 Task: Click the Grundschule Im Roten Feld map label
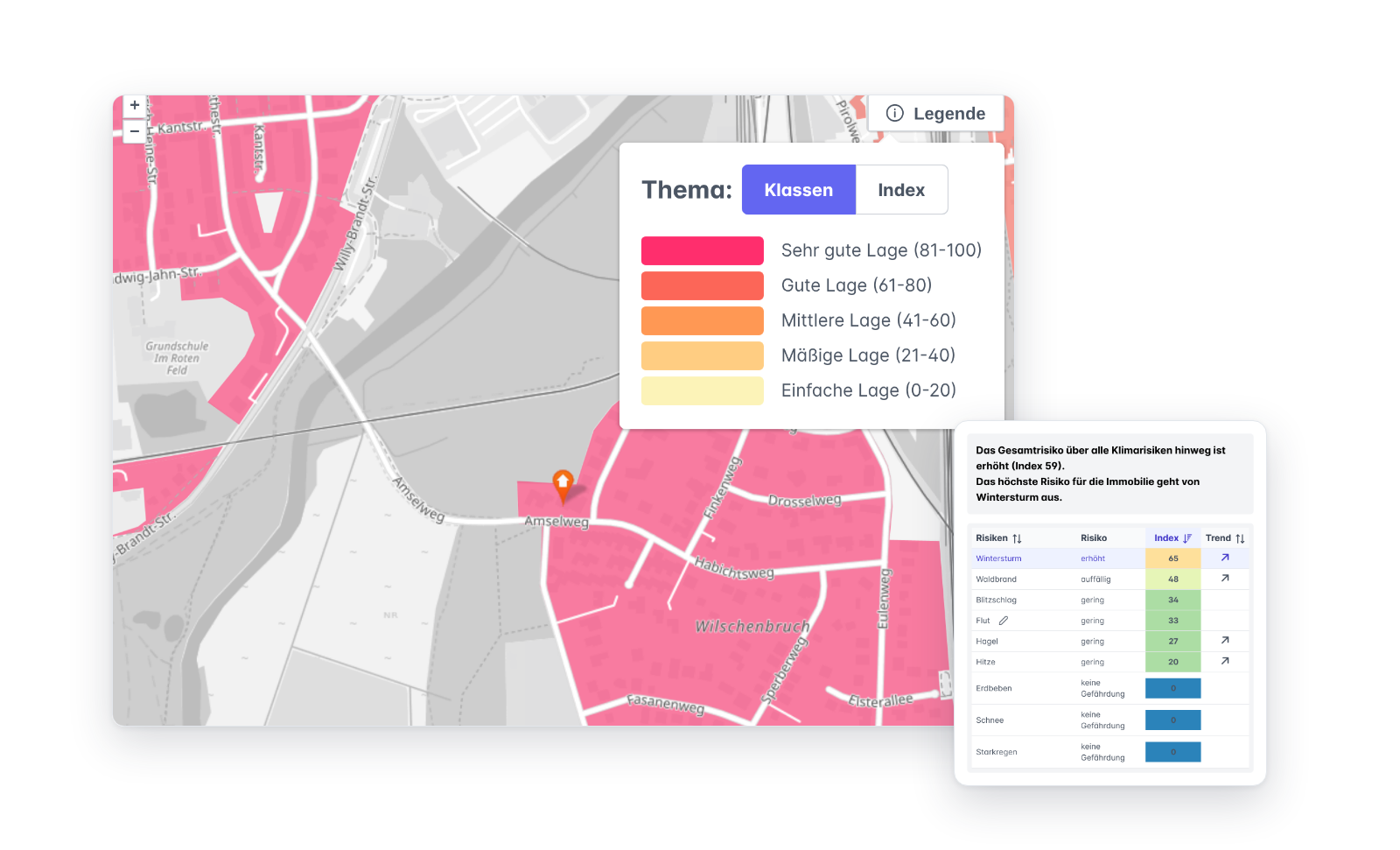[x=177, y=358]
